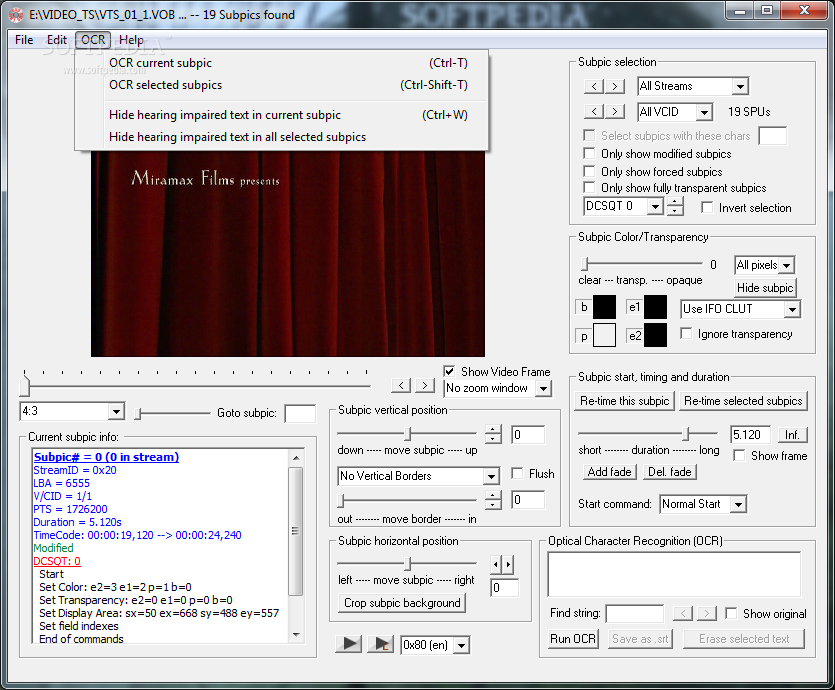
Task: Click the 'p' pattern color label button
Action: (x=584, y=336)
